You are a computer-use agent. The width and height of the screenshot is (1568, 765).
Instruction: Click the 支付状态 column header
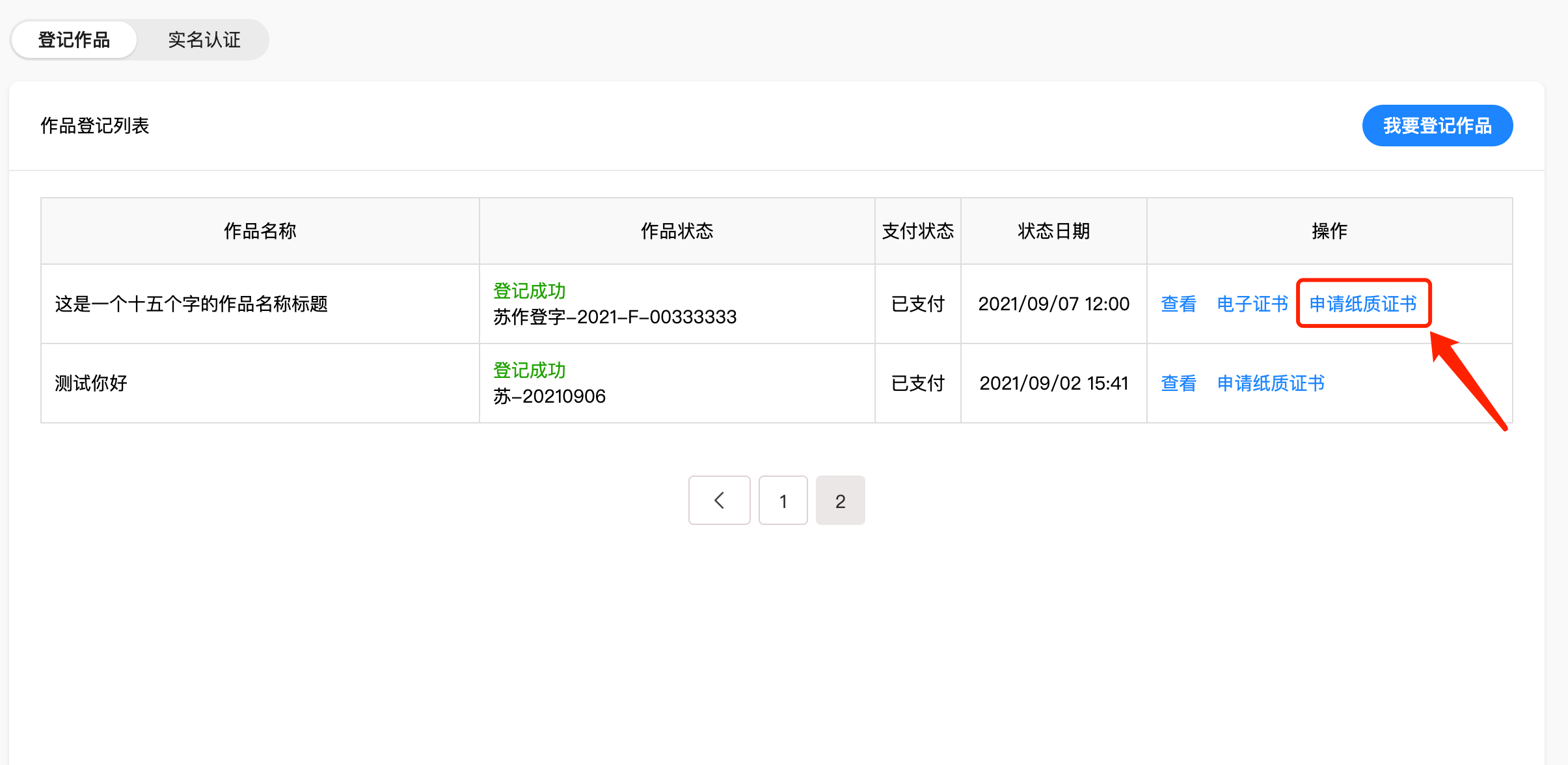click(917, 231)
